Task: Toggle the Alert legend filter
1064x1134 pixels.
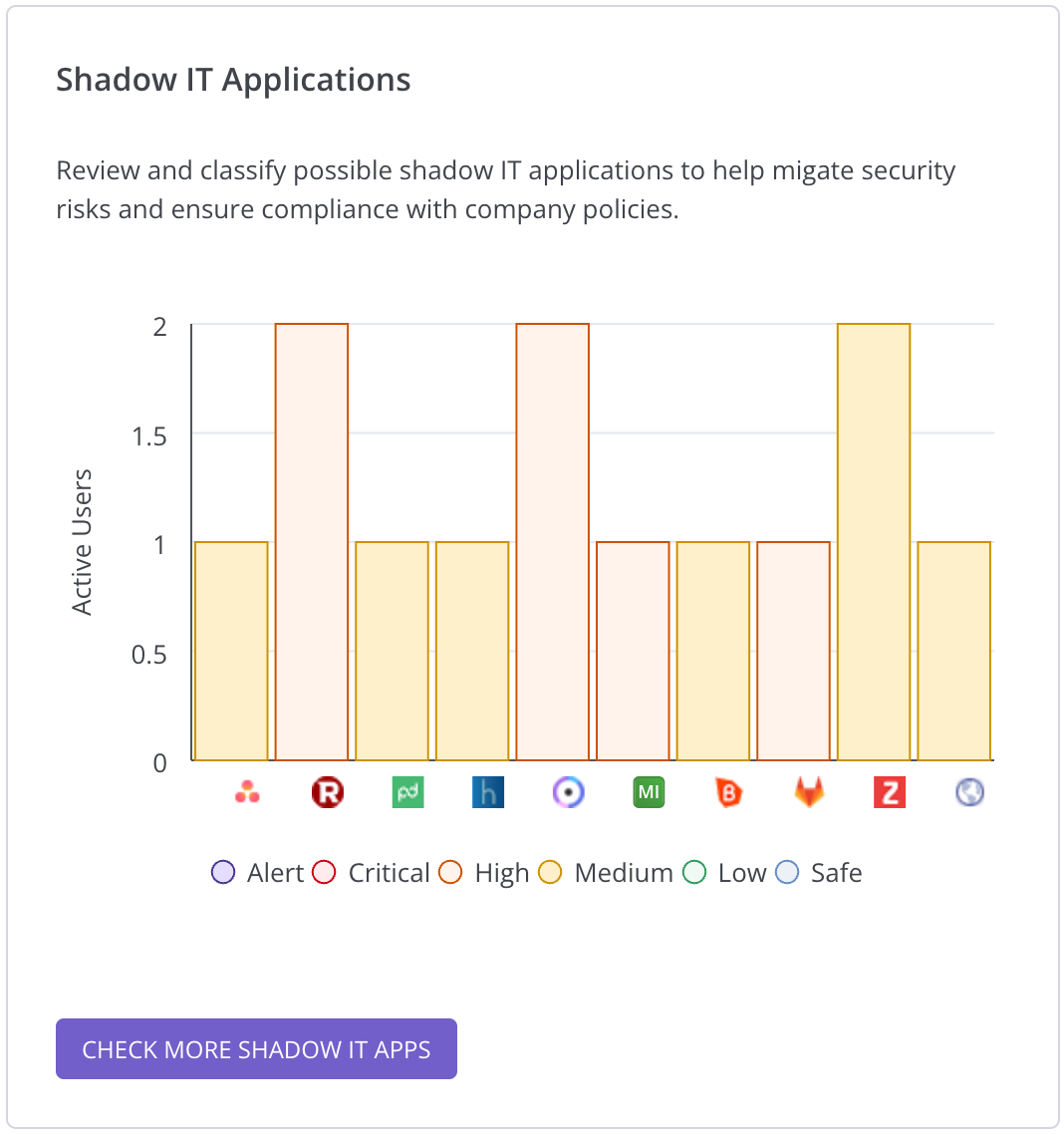Action: tap(257, 873)
